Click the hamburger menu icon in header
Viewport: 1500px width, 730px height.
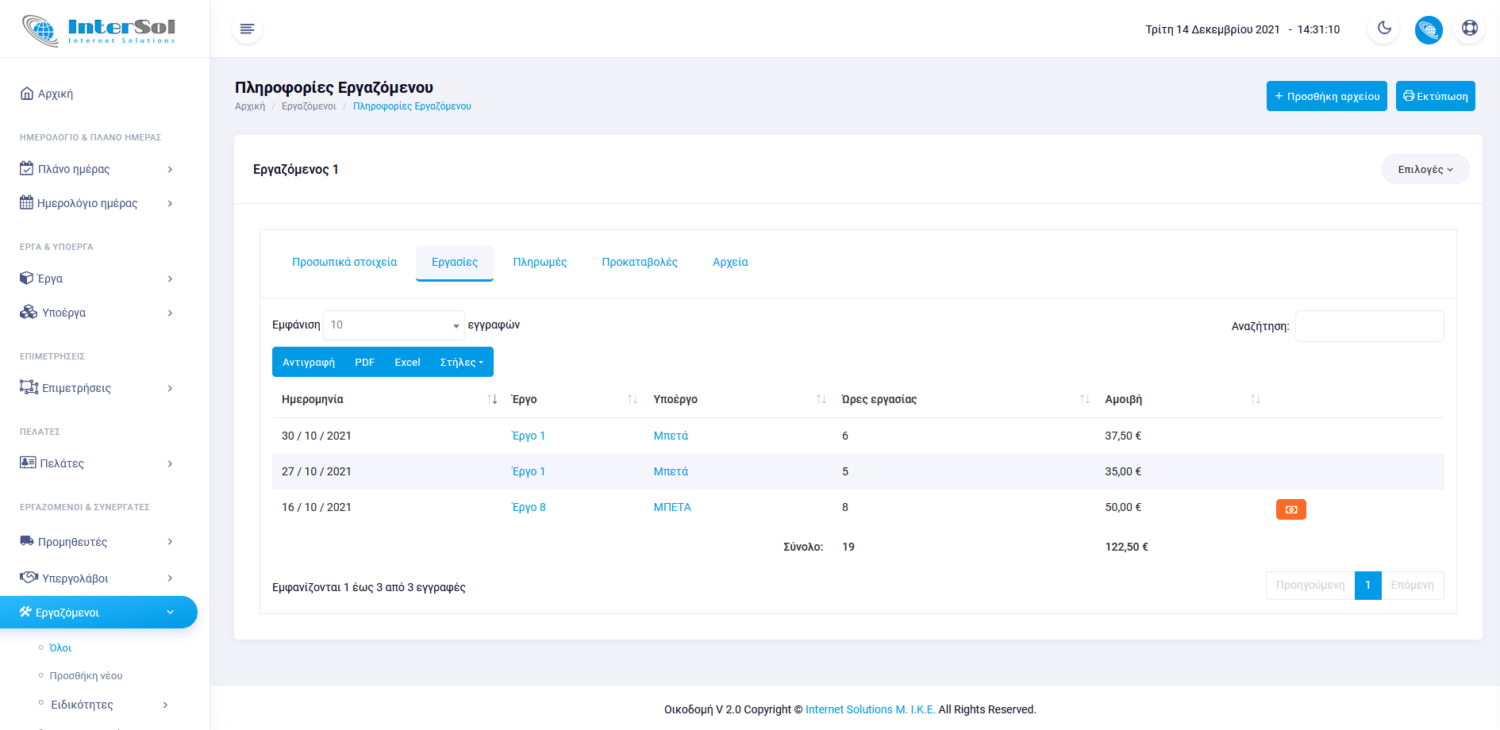pos(247,29)
